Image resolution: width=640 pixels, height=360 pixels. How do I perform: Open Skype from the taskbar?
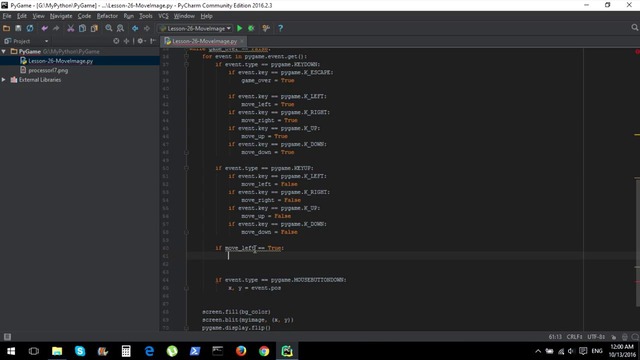(x=80, y=351)
